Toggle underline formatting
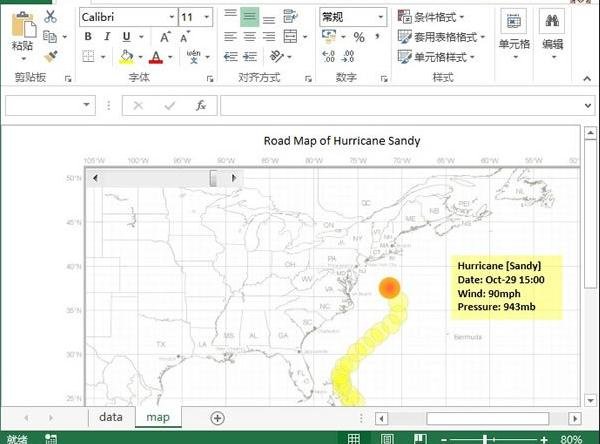 tap(126, 37)
